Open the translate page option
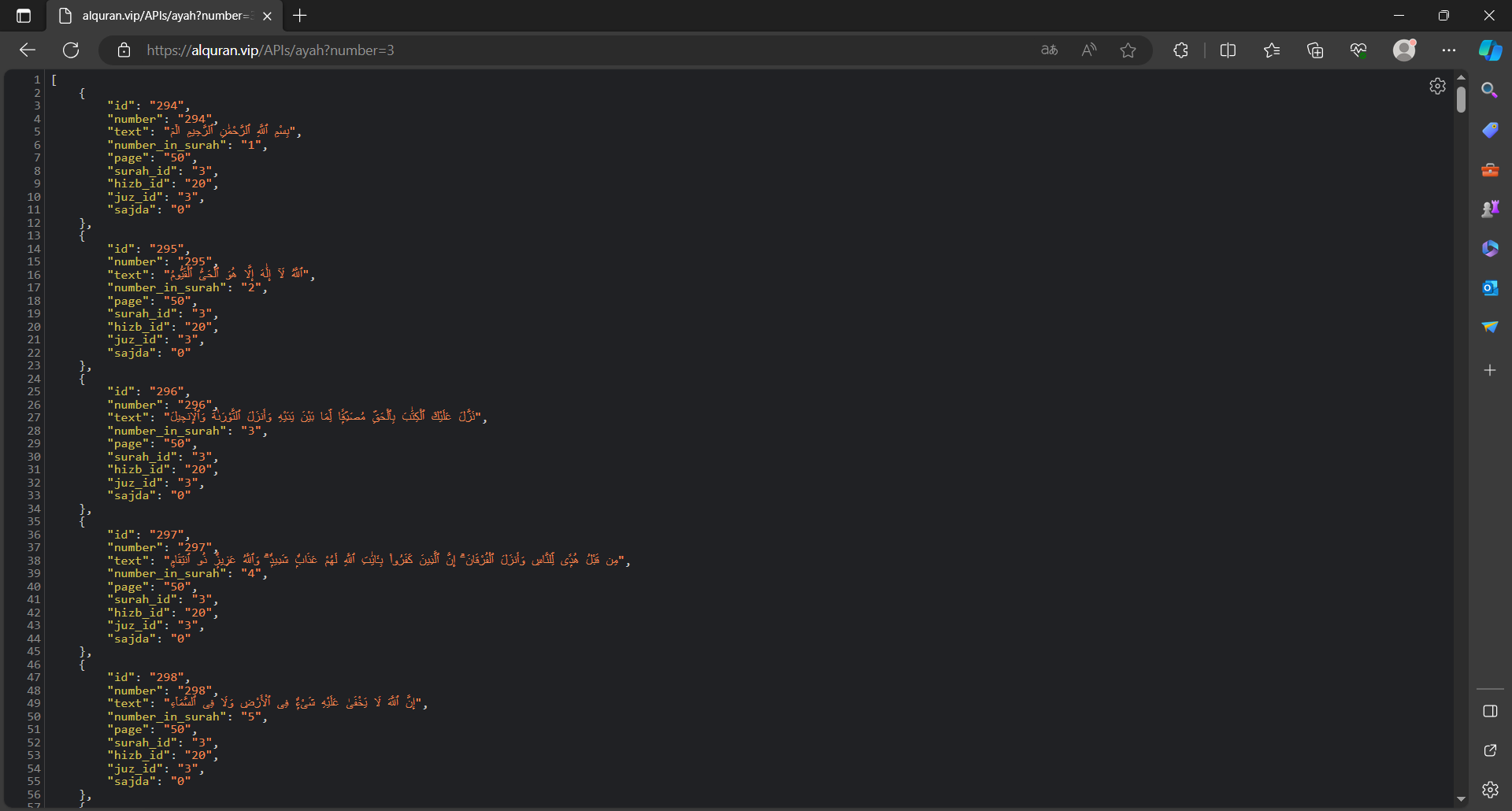 tap(1049, 50)
